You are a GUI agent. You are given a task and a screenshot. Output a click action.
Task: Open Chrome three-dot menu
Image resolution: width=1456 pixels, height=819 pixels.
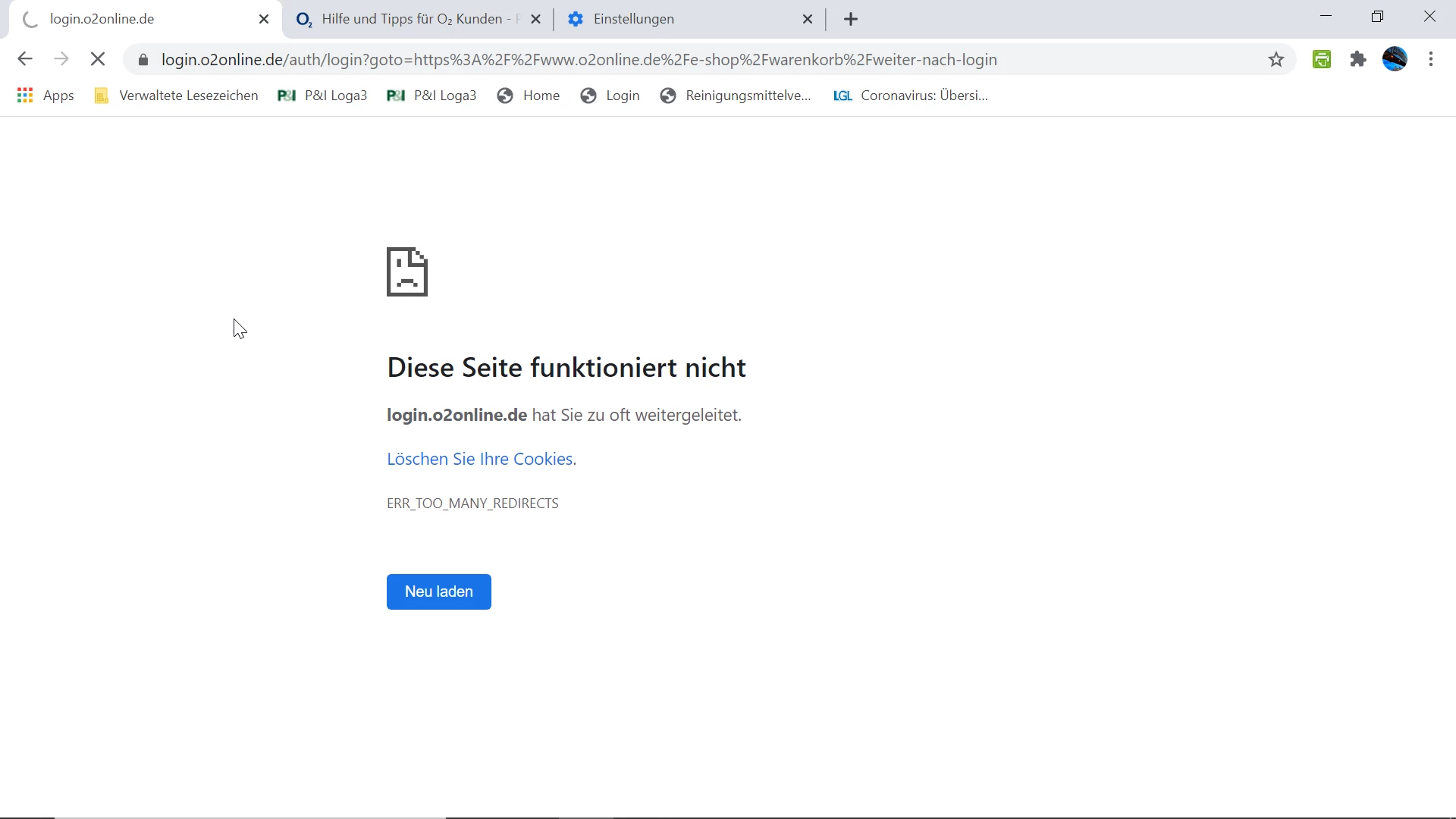(x=1431, y=59)
